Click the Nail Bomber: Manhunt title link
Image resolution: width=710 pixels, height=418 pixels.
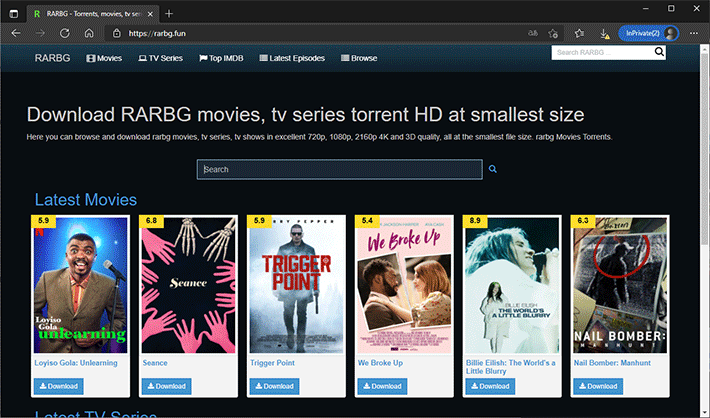(612, 363)
